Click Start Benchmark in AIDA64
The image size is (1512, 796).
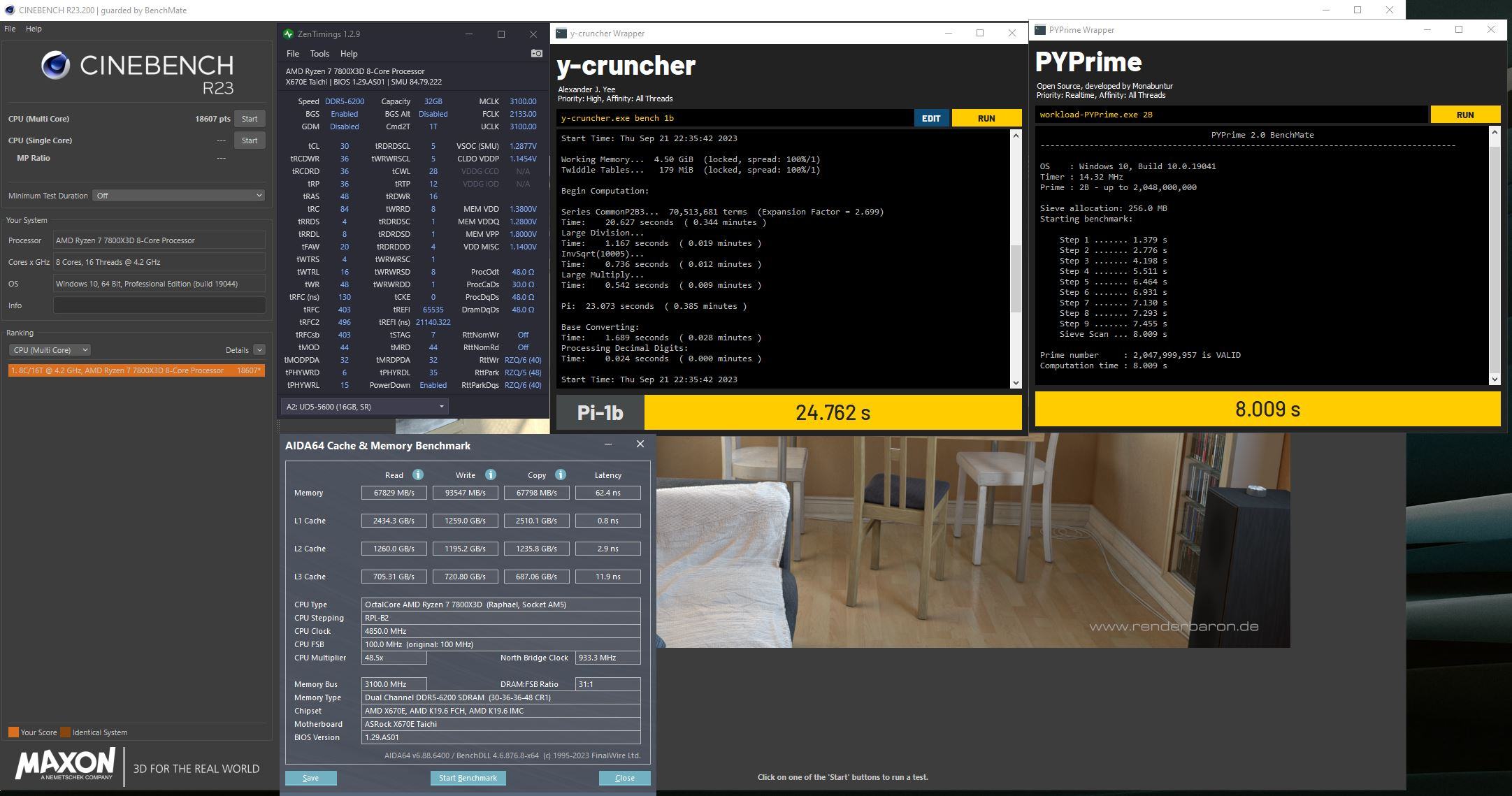[x=468, y=778]
